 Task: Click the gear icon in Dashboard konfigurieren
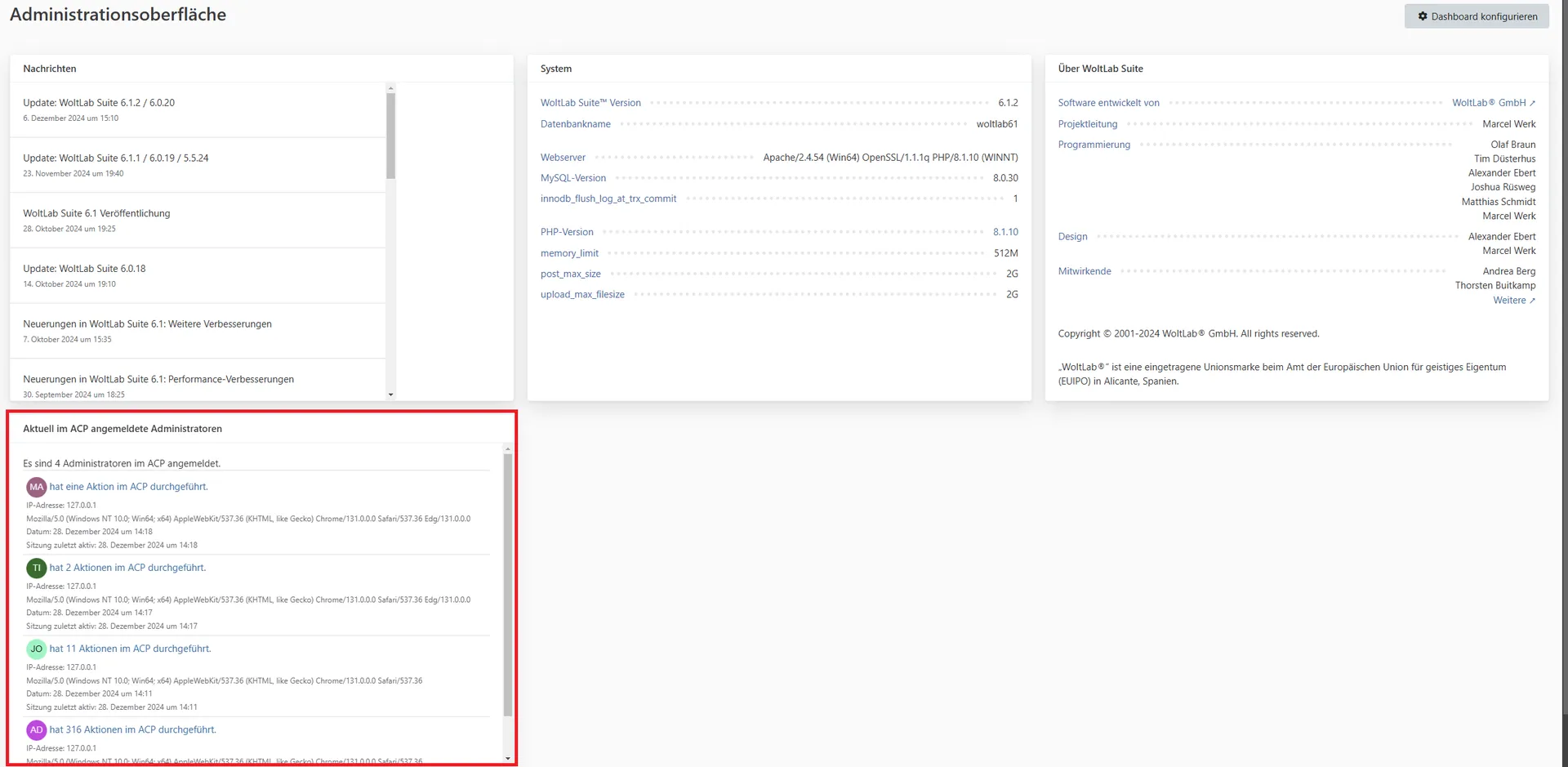pyautogui.click(x=1423, y=16)
